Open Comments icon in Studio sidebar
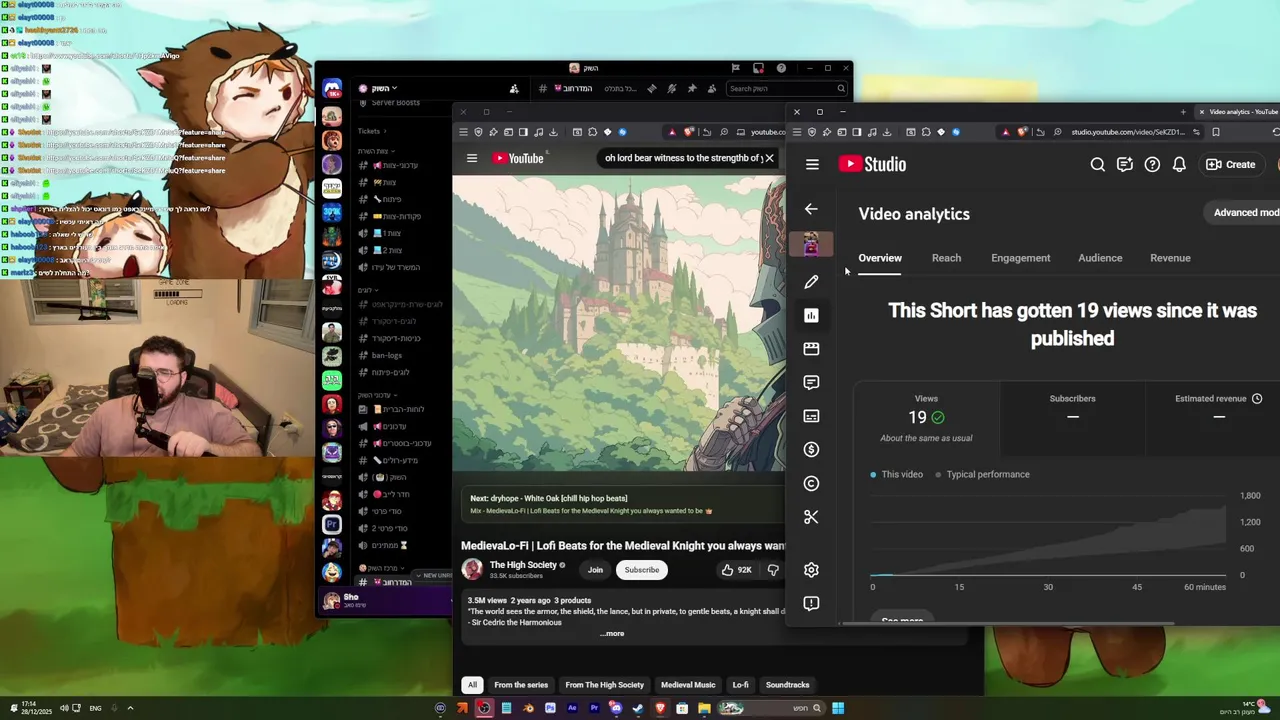The height and width of the screenshot is (720, 1280). [x=811, y=383]
